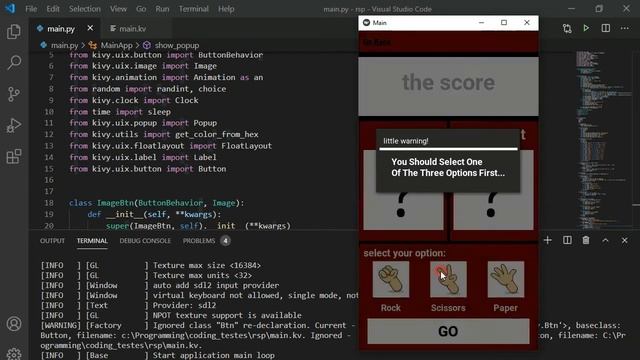Click 'from time import sleep' line
Screen dimensions: 640x360
(x=120, y=111)
